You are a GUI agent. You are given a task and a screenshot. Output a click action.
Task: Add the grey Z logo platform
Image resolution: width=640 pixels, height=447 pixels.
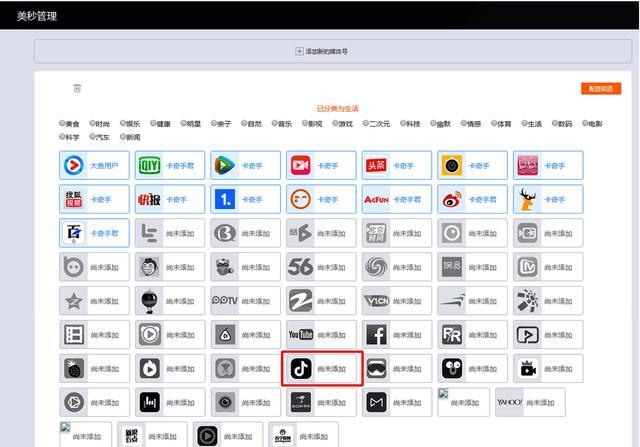pos(321,301)
